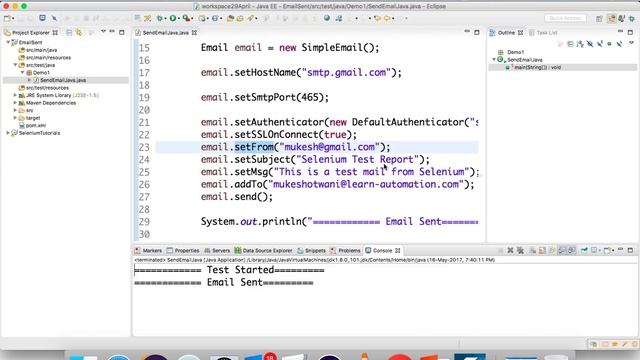The height and width of the screenshot is (360, 640).
Task: Click the Open Web Browser globe icon
Action: [327, 18]
